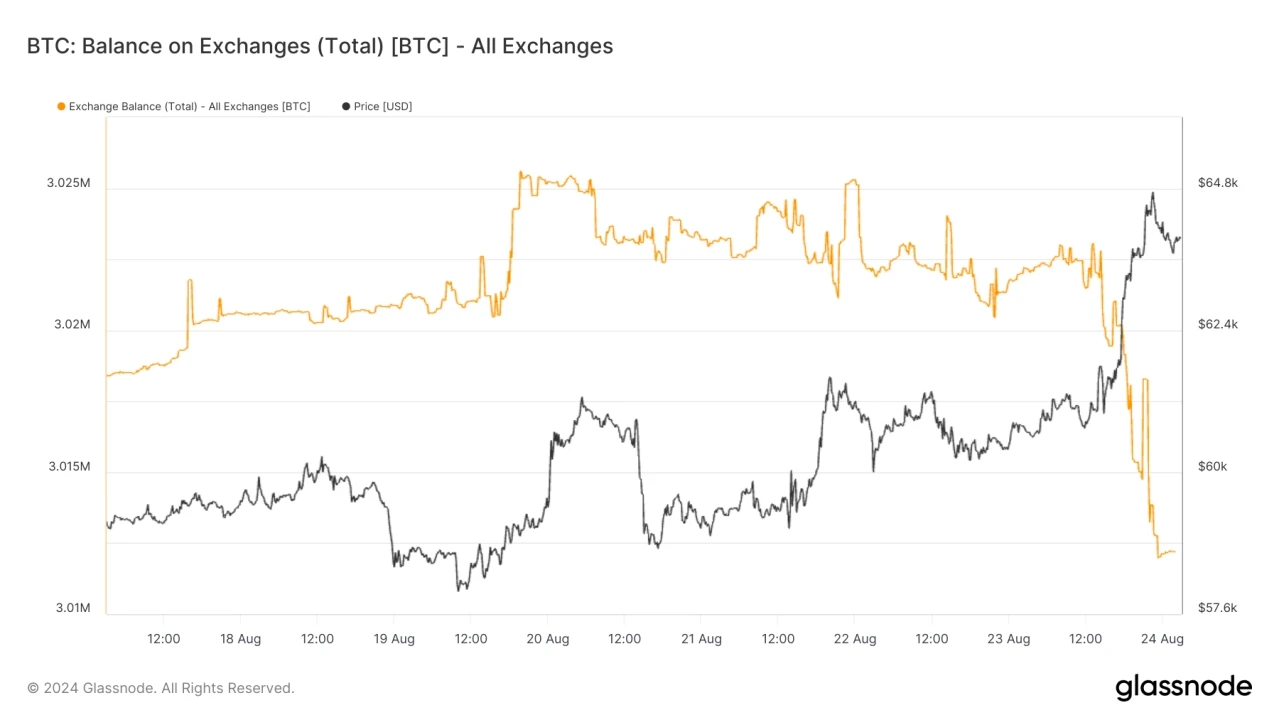The width and height of the screenshot is (1279, 720).
Task: Click the $62.4k price axis label
Action: pos(1217,325)
